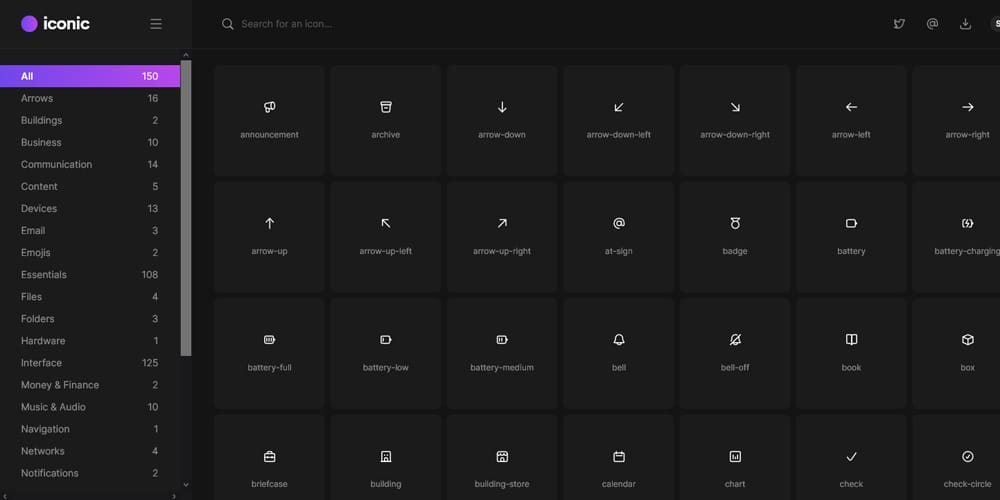1000x500 pixels.
Task: Filter by Arrows category
Action: pyautogui.click(x=90, y=98)
